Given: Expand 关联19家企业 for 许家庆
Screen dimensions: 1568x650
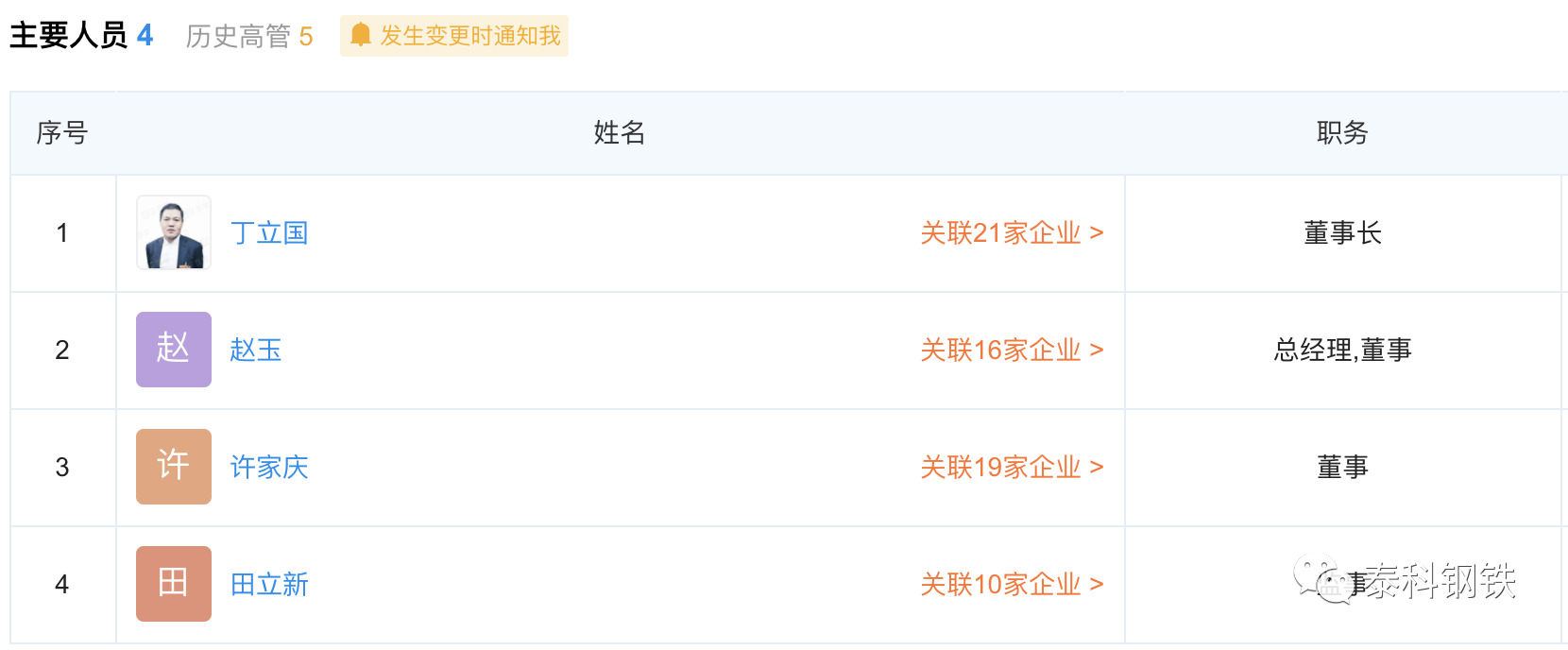Looking at the screenshot, I should [1012, 468].
